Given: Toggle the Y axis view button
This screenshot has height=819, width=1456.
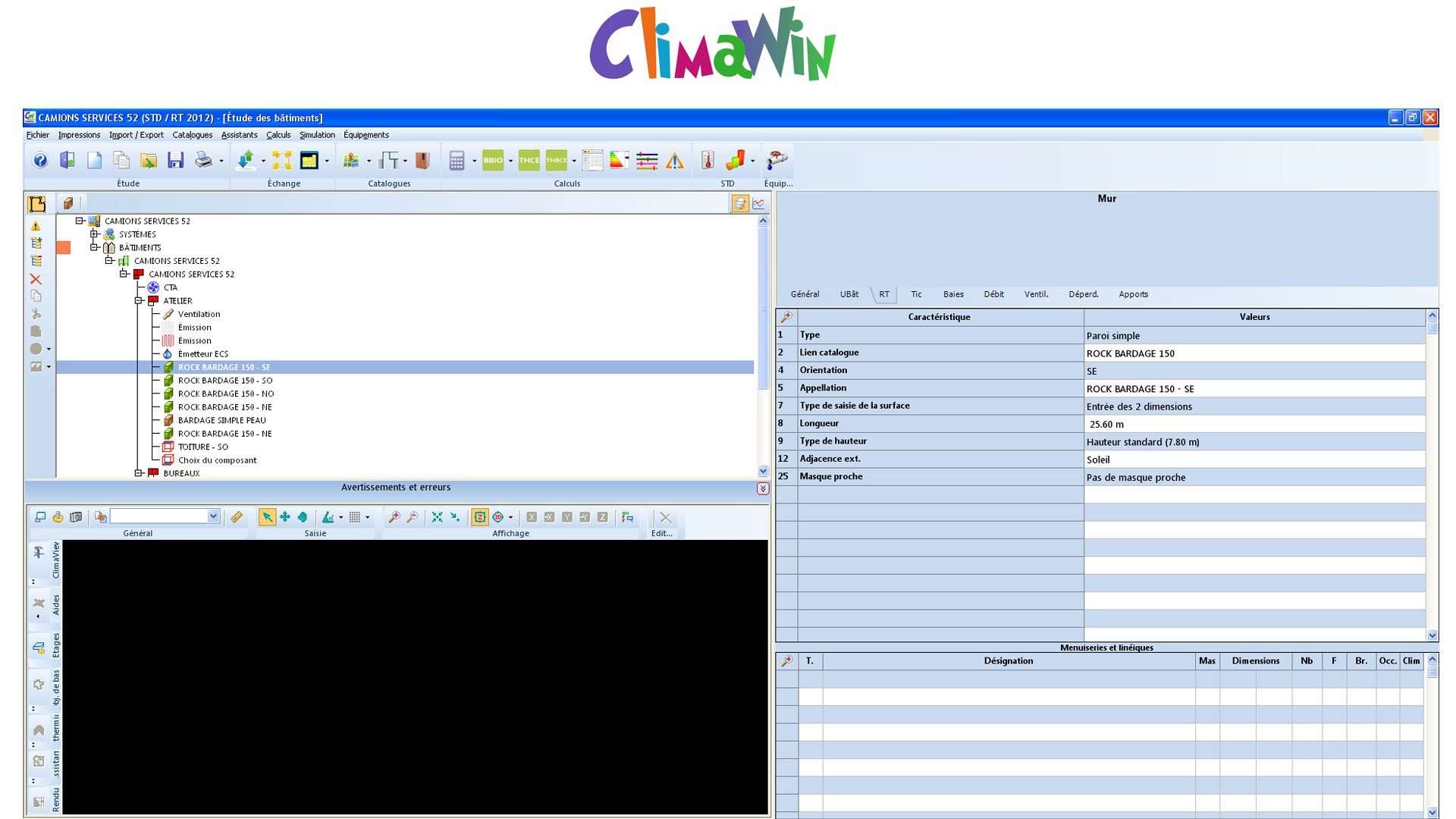Looking at the screenshot, I should tap(567, 517).
